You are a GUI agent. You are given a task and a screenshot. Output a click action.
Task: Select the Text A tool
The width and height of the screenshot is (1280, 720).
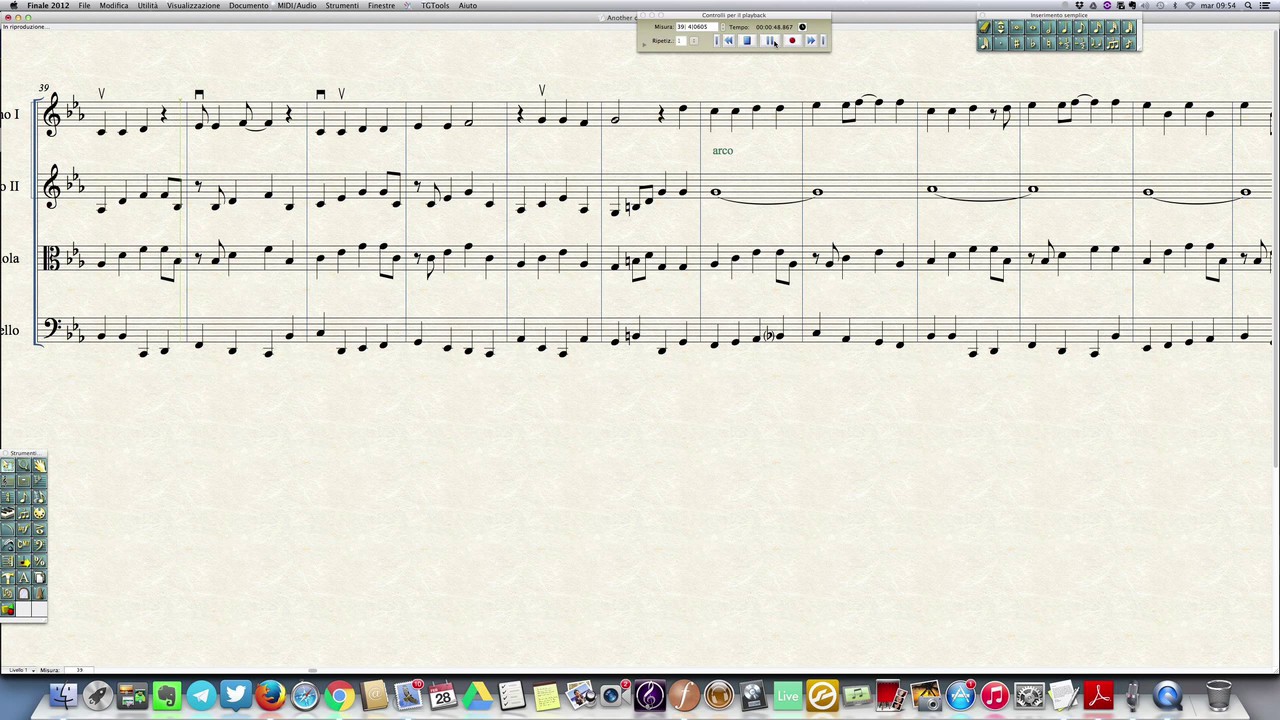(x=24, y=577)
